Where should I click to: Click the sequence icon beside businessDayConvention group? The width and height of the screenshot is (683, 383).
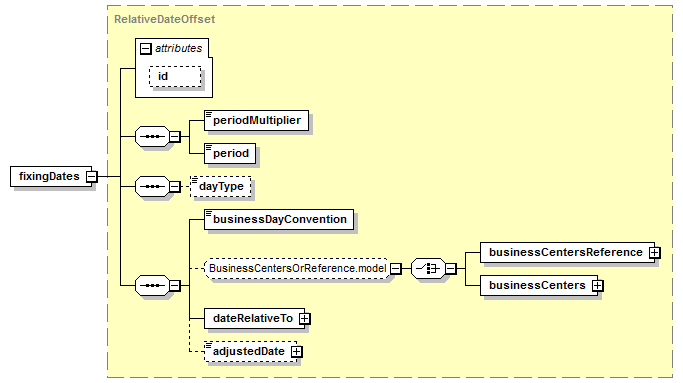[152, 286]
